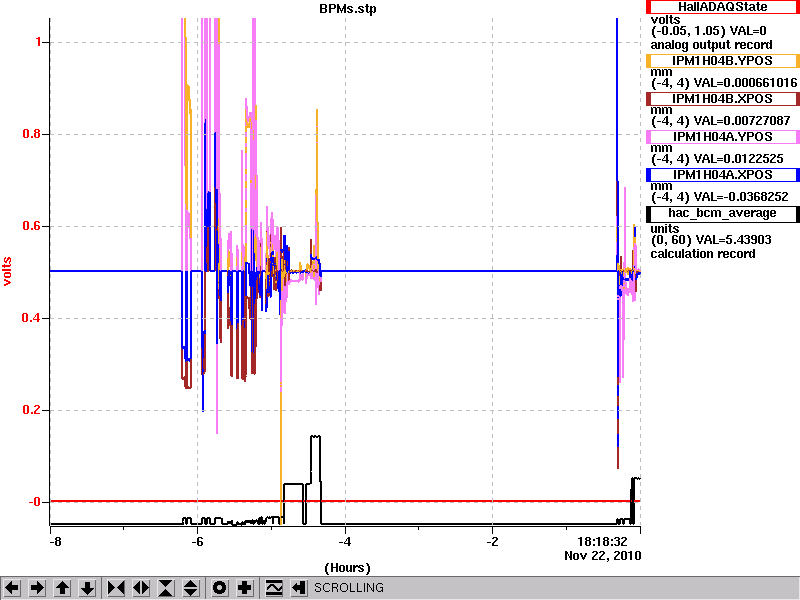Click the (-0.05, 1.05) VAL=0 text
This screenshot has height=600, width=800.
[709, 32]
